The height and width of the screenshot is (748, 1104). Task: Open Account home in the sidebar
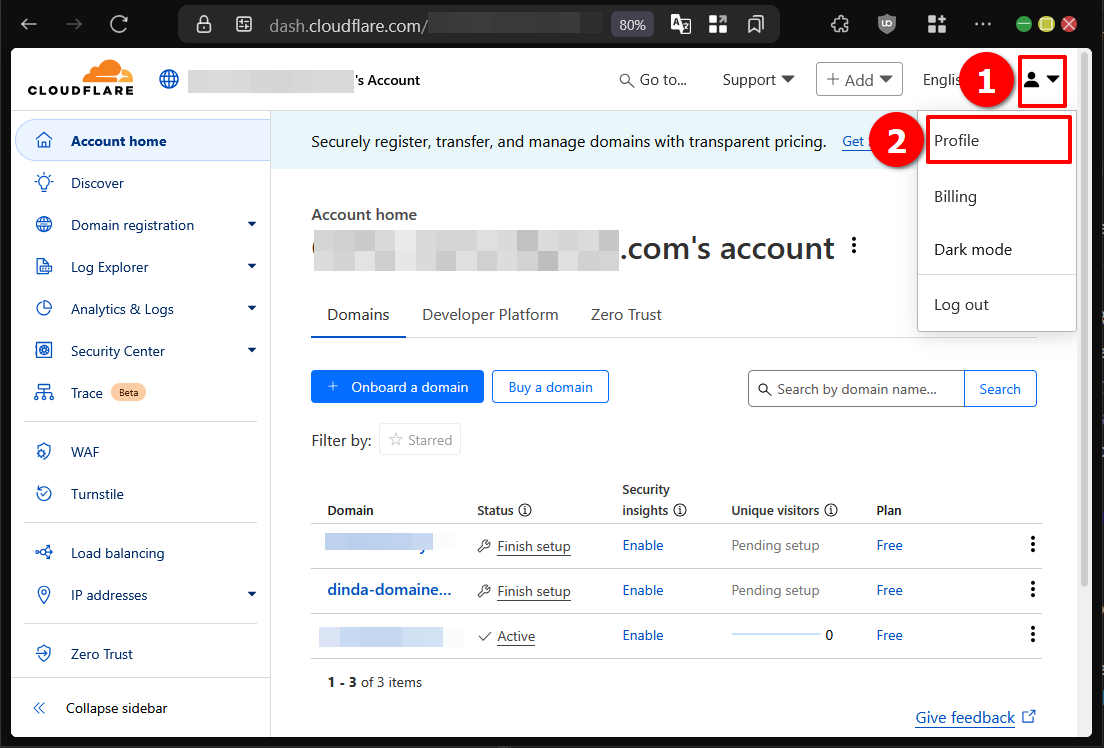point(143,141)
